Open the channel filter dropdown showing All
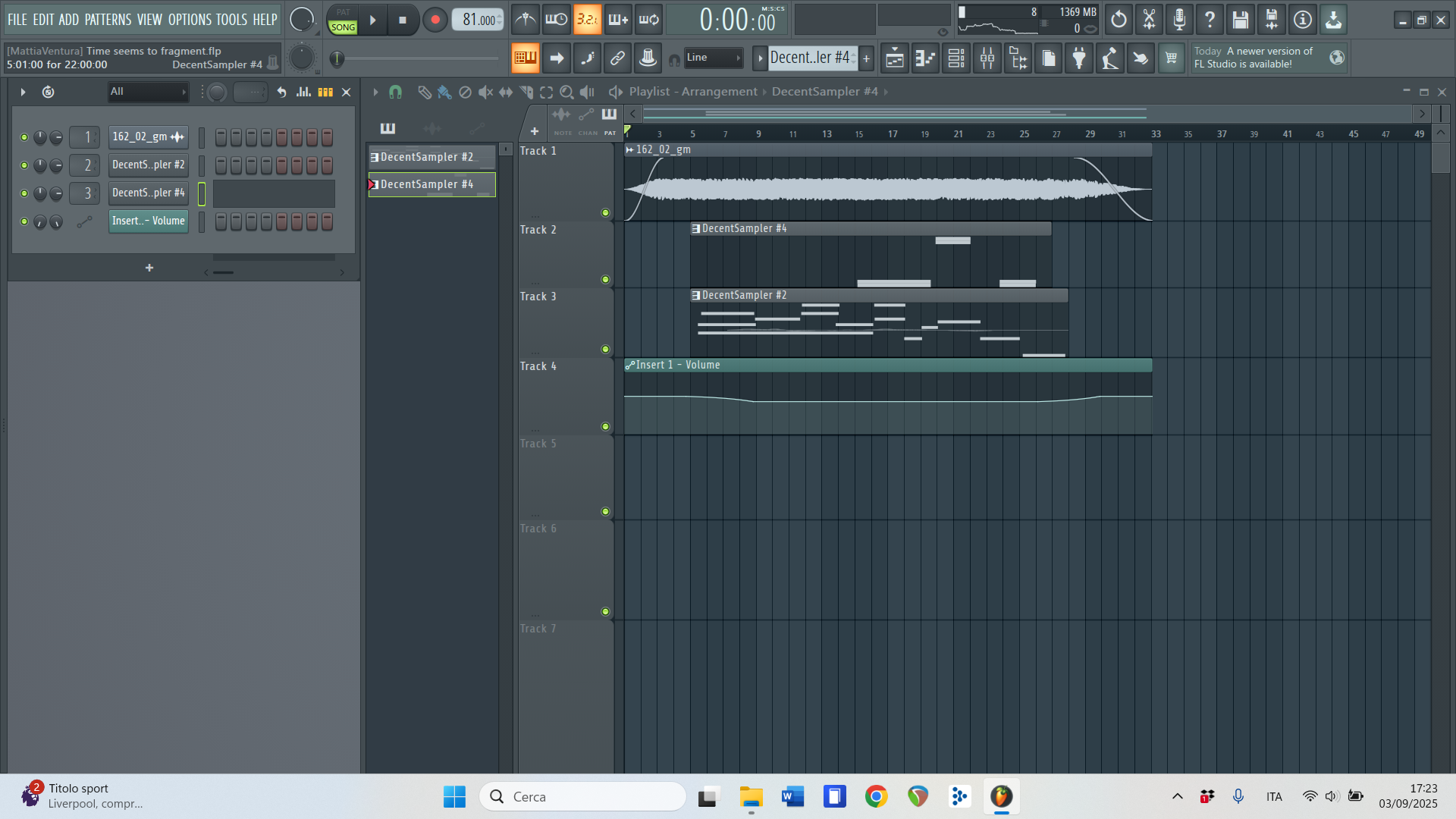Image resolution: width=1456 pixels, height=819 pixels. coord(148,91)
